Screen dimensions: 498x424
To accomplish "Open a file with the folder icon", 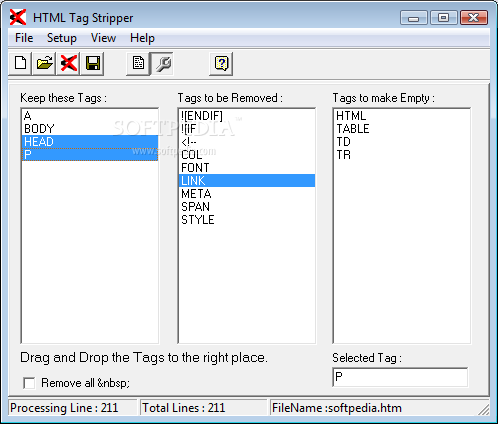I will tap(44, 63).
